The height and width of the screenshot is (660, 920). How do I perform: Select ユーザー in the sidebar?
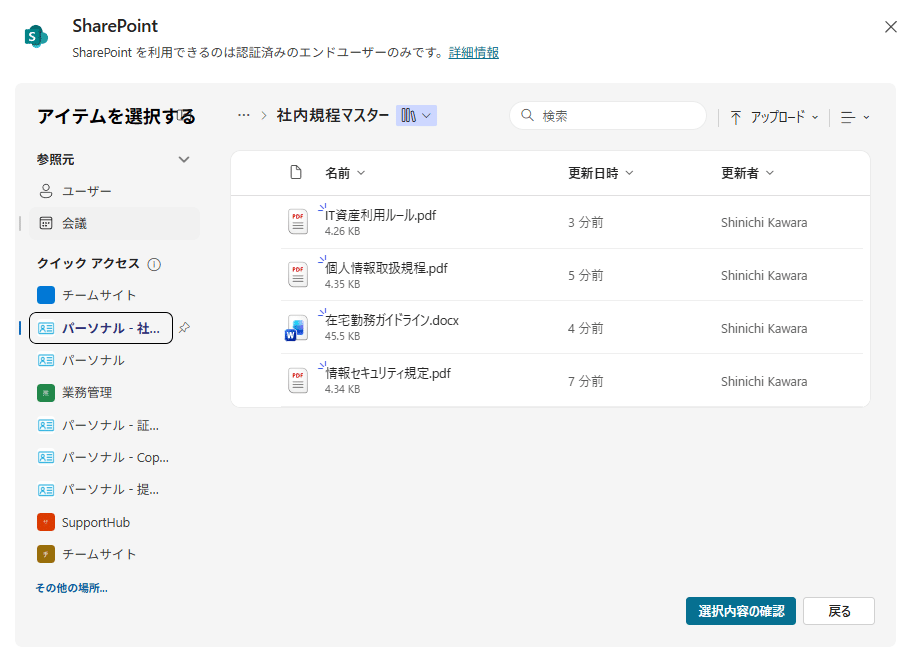(114, 191)
